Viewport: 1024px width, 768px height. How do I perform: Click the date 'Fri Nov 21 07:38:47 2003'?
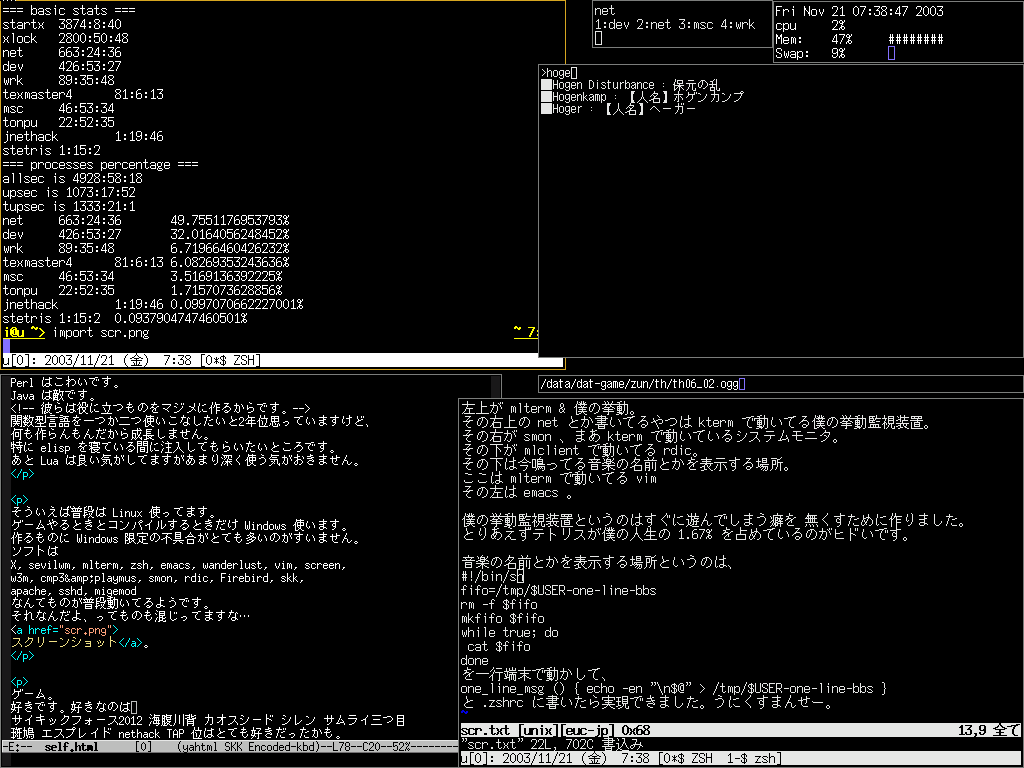click(x=859, y=11)
